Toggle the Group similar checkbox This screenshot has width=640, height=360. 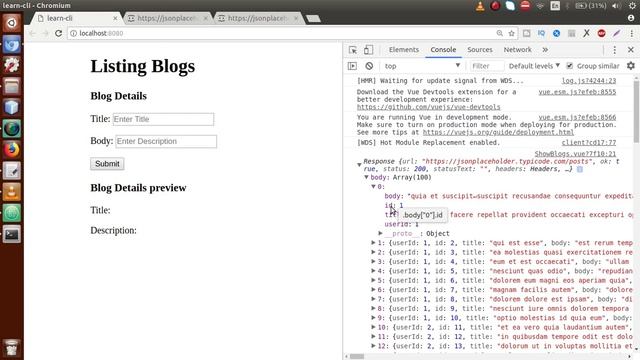click(x=570, y=66)
